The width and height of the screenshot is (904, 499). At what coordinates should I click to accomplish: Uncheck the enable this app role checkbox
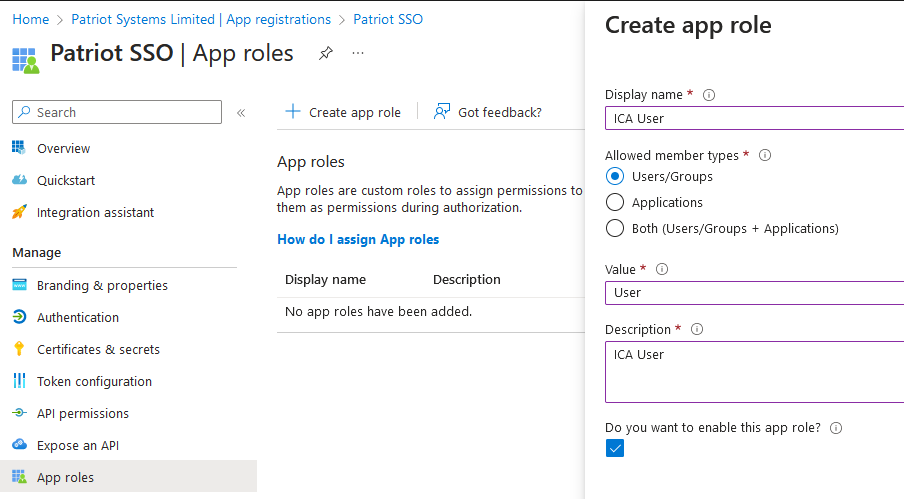click(615, 448)
